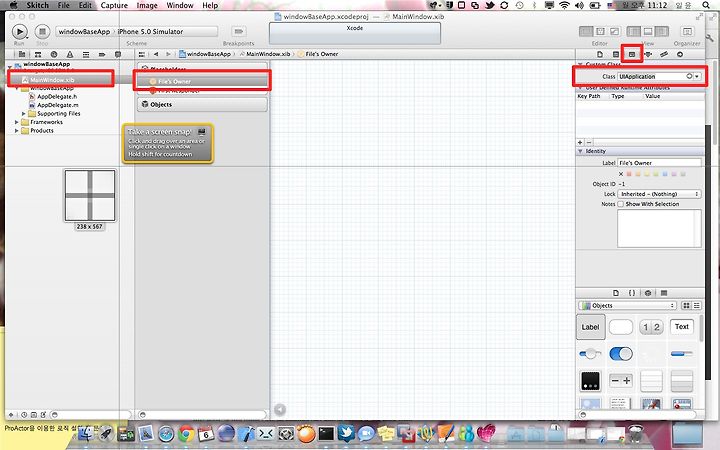Click the Stop button in Xcode toolbar
This screenshot has height=450, width=720.
point(42,31)
